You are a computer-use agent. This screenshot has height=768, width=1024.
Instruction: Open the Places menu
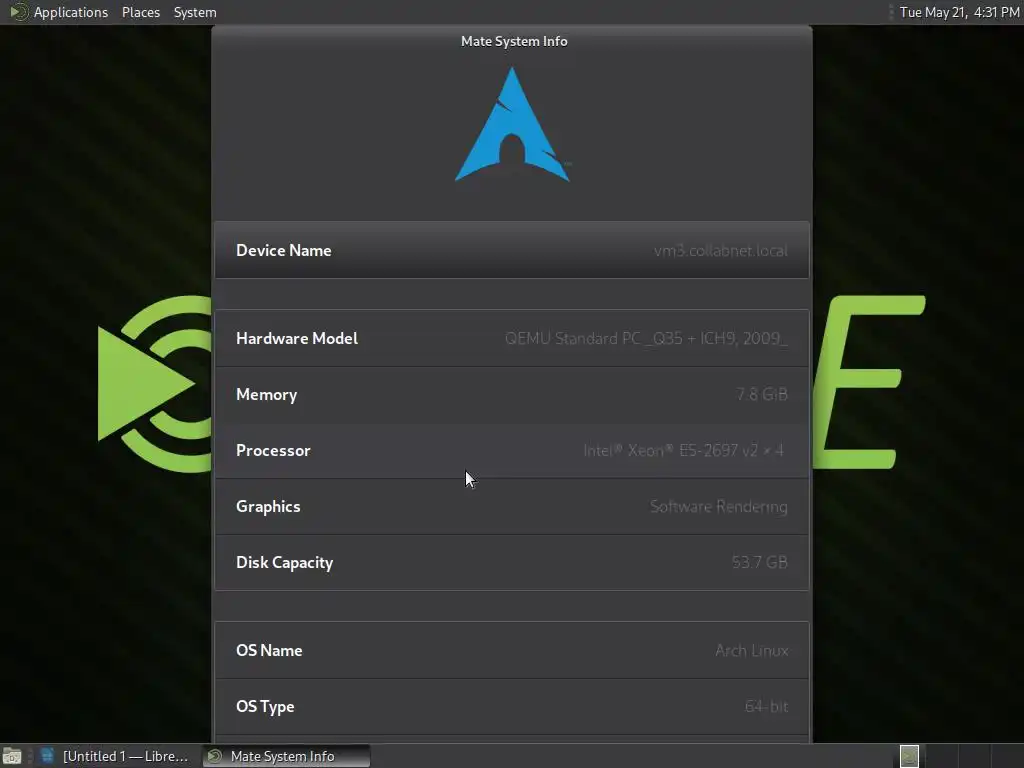pyautogui.click(x=140, y=12)
